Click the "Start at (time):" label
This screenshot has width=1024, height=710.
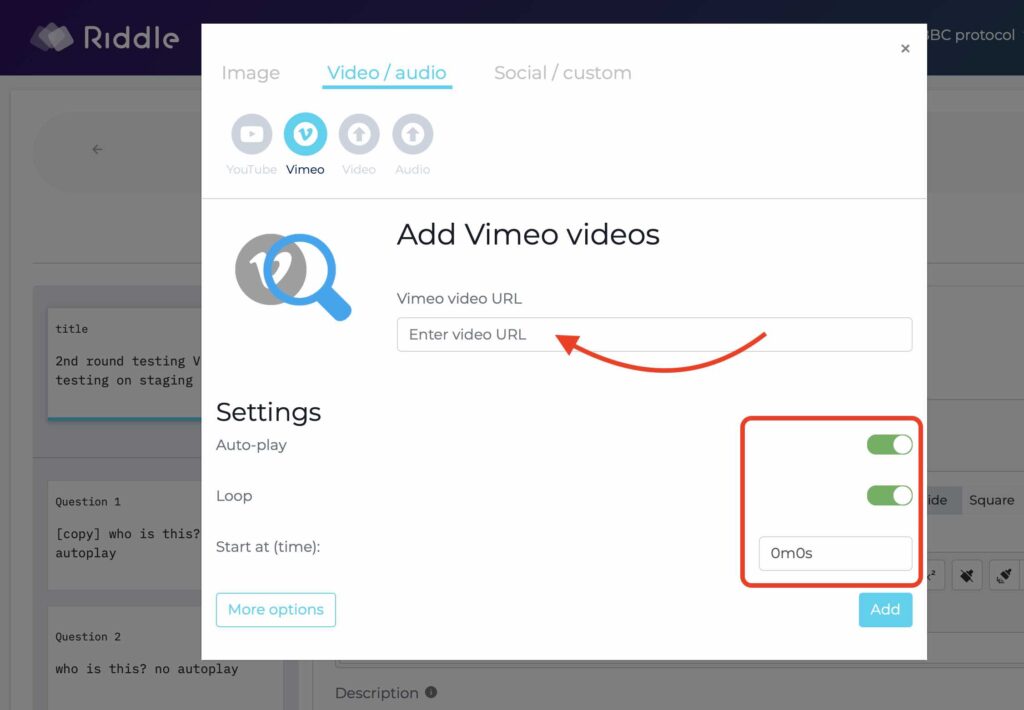[268, 547]
